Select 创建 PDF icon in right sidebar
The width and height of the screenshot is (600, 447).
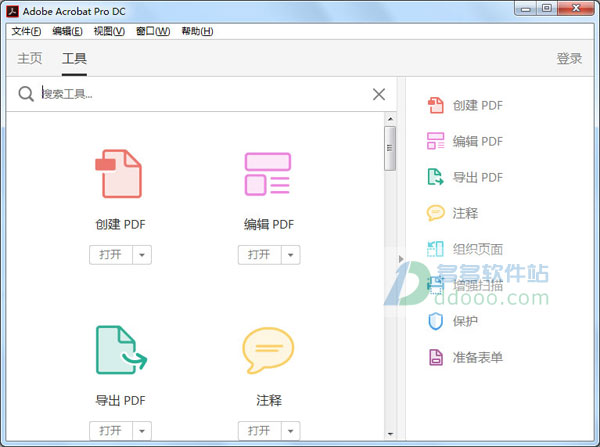pos(435,105)
